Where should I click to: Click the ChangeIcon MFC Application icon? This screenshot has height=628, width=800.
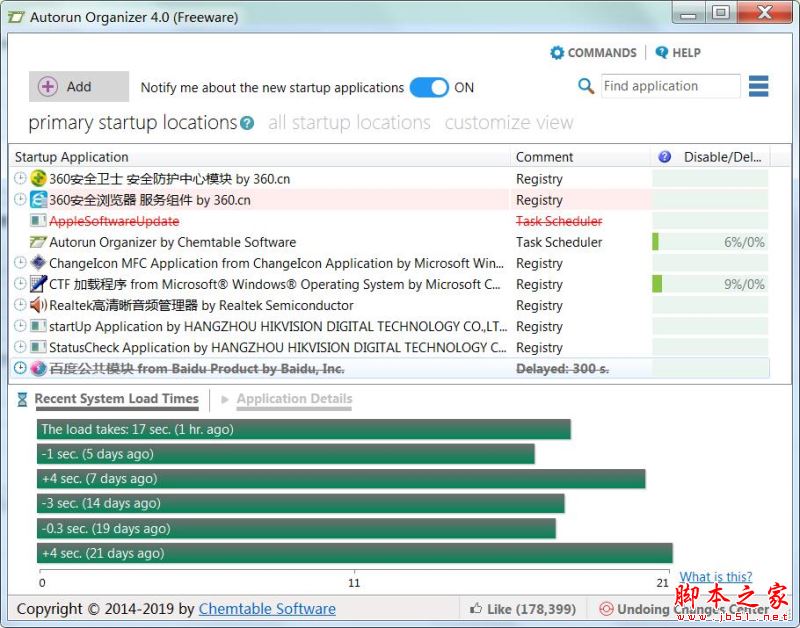point(38,262)
